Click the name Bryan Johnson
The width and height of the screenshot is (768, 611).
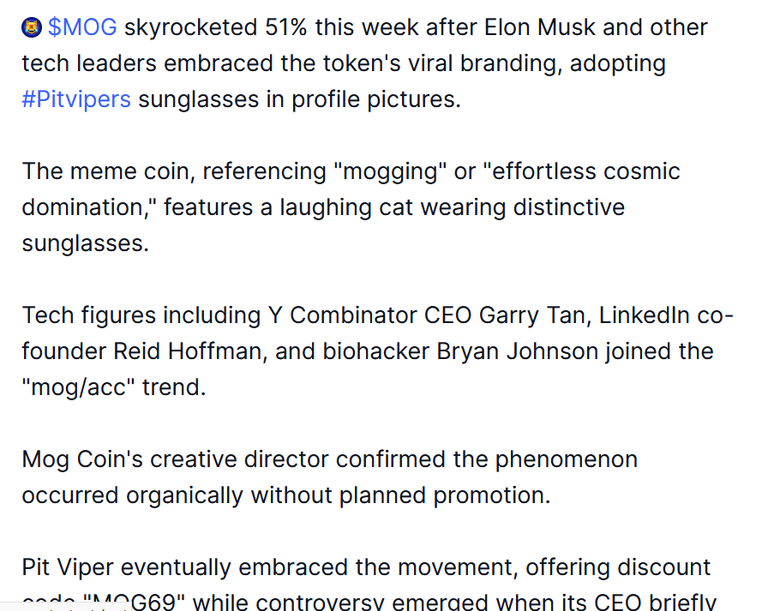click(517, 351)
